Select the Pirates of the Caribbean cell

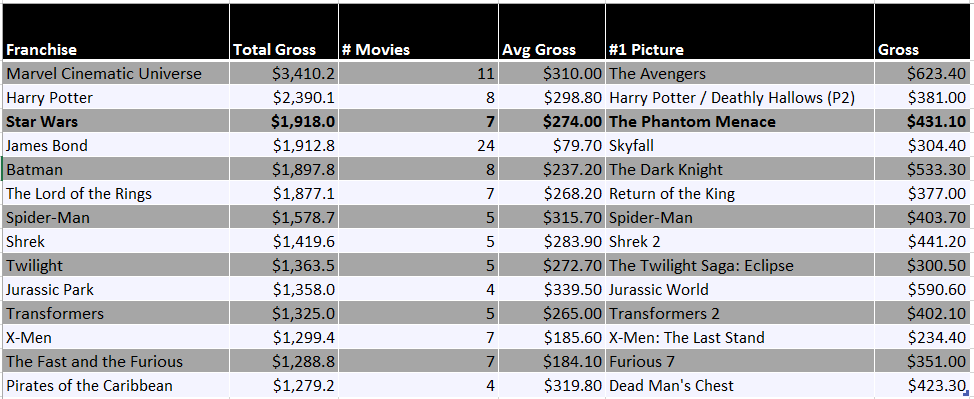click(x=116, y=385)
